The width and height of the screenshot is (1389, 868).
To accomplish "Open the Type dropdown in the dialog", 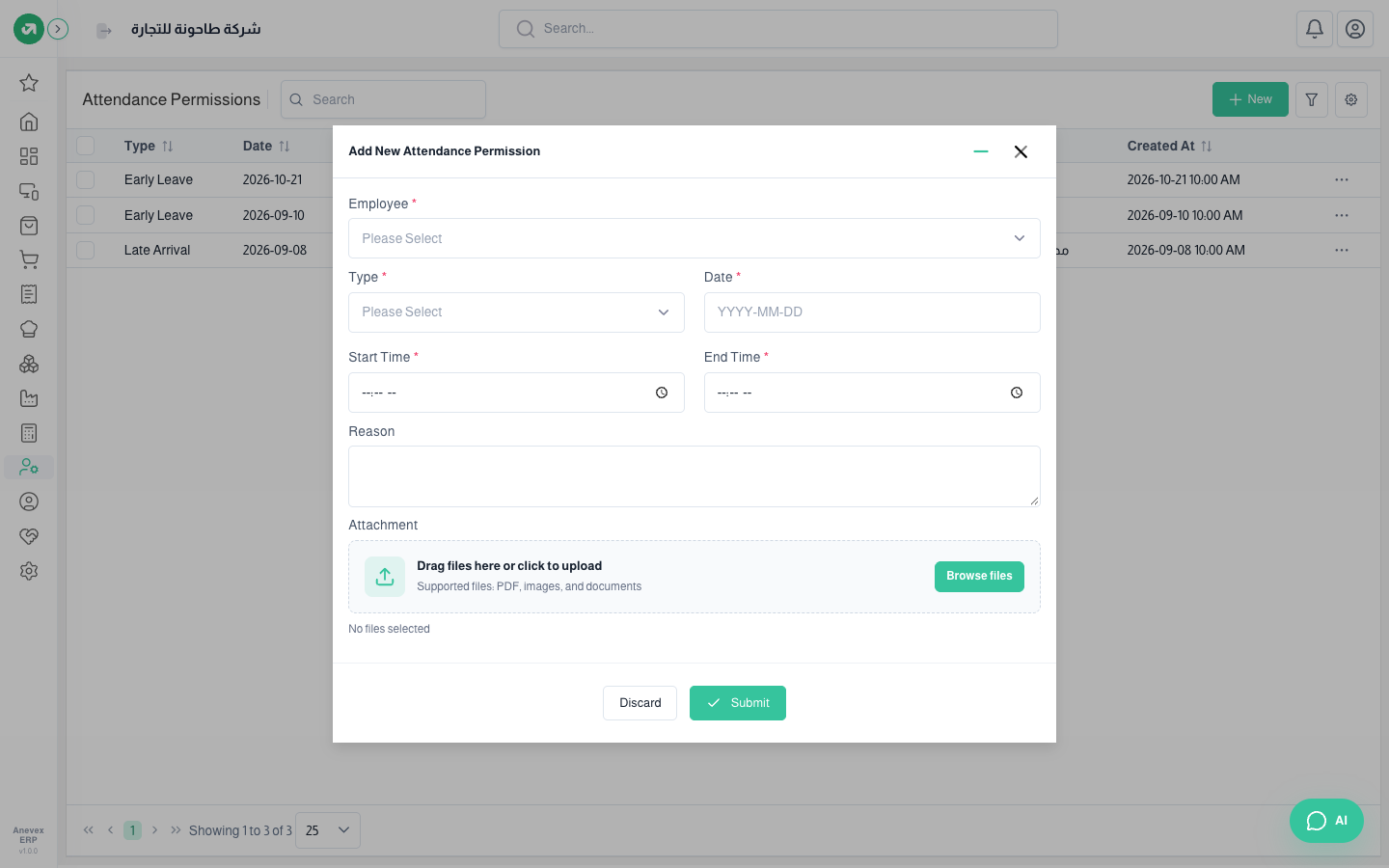I will [x=516, y=312].
